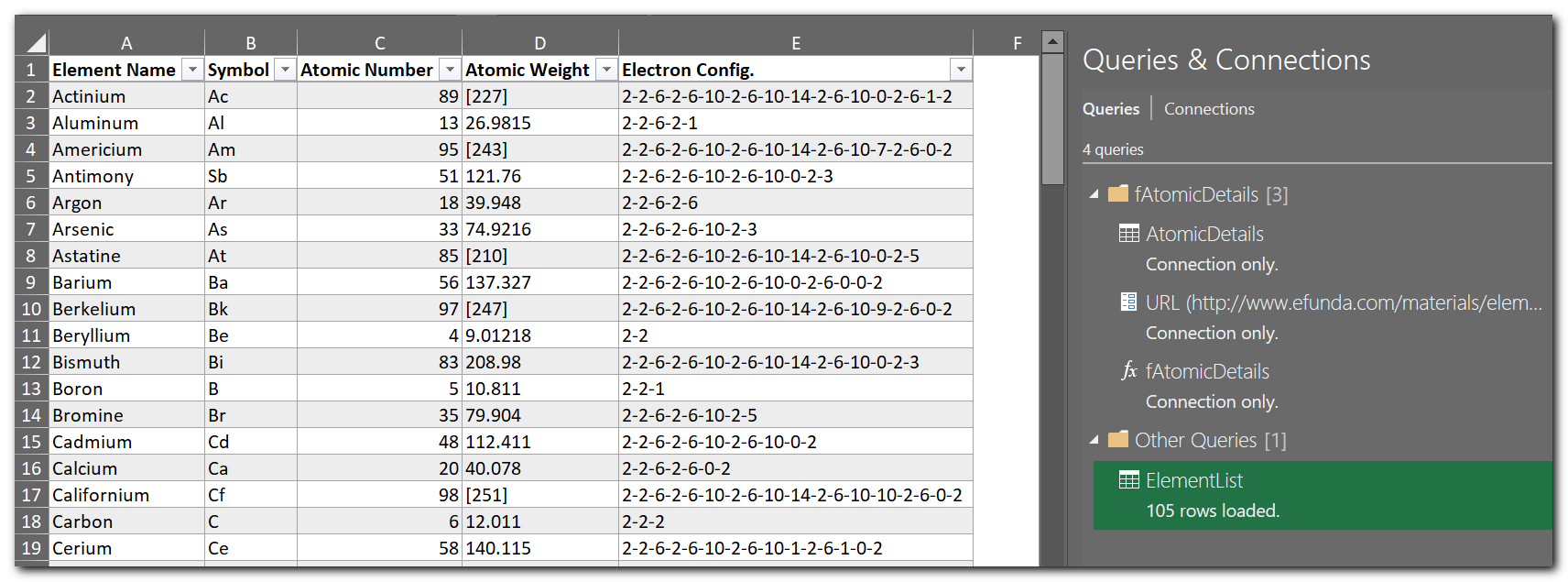Click the Select All corner triangle
1568x582 pixels.
click(36, 43)
